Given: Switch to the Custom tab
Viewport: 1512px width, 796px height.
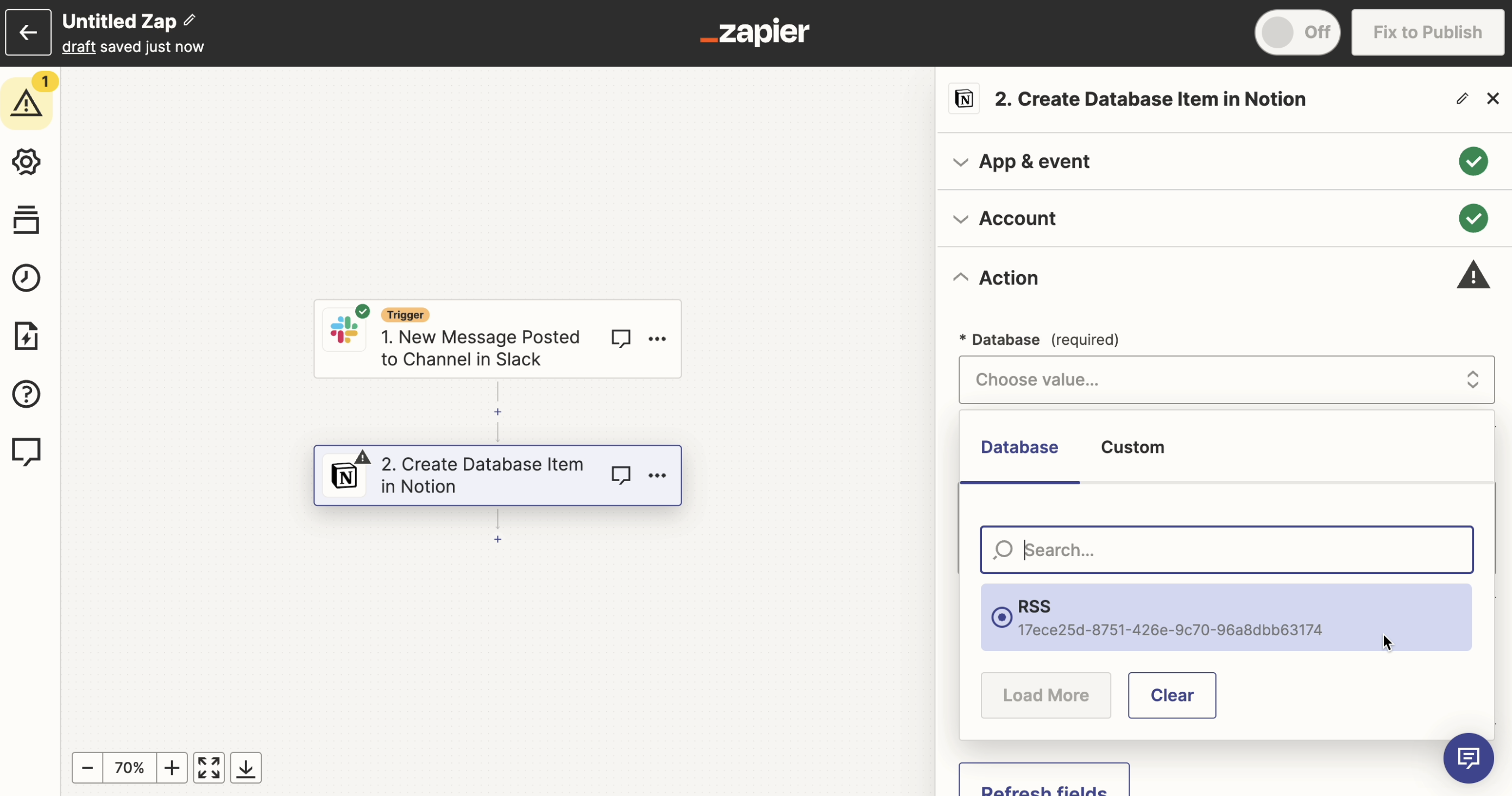Looking at the screenshot, I should point(1132,447).
